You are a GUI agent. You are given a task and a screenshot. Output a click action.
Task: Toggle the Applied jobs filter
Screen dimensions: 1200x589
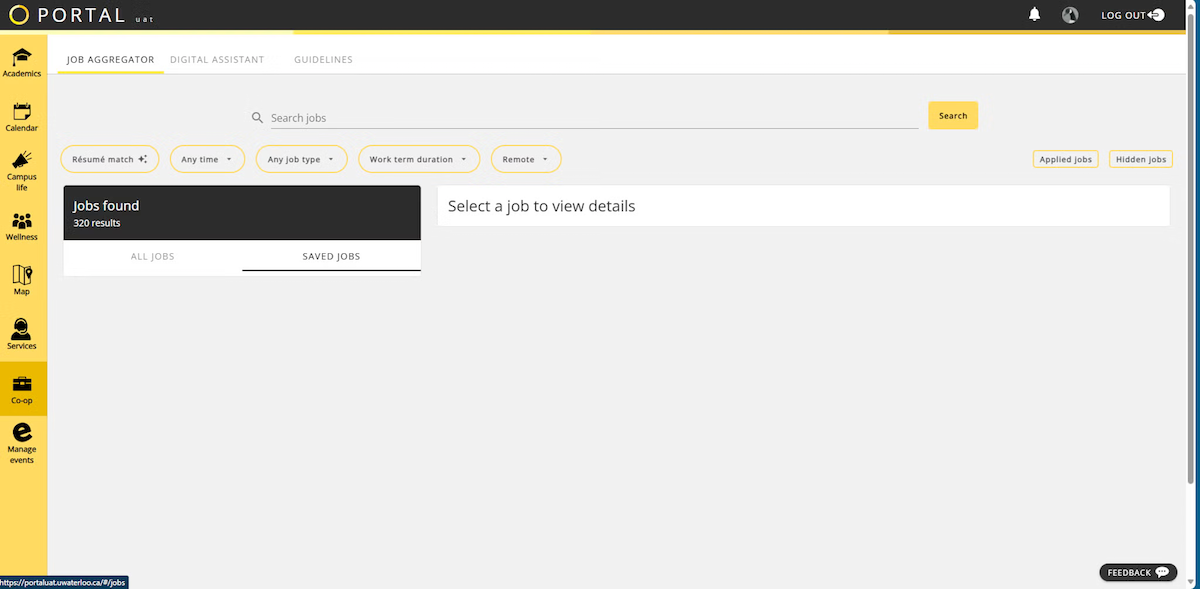[1065, 158]
